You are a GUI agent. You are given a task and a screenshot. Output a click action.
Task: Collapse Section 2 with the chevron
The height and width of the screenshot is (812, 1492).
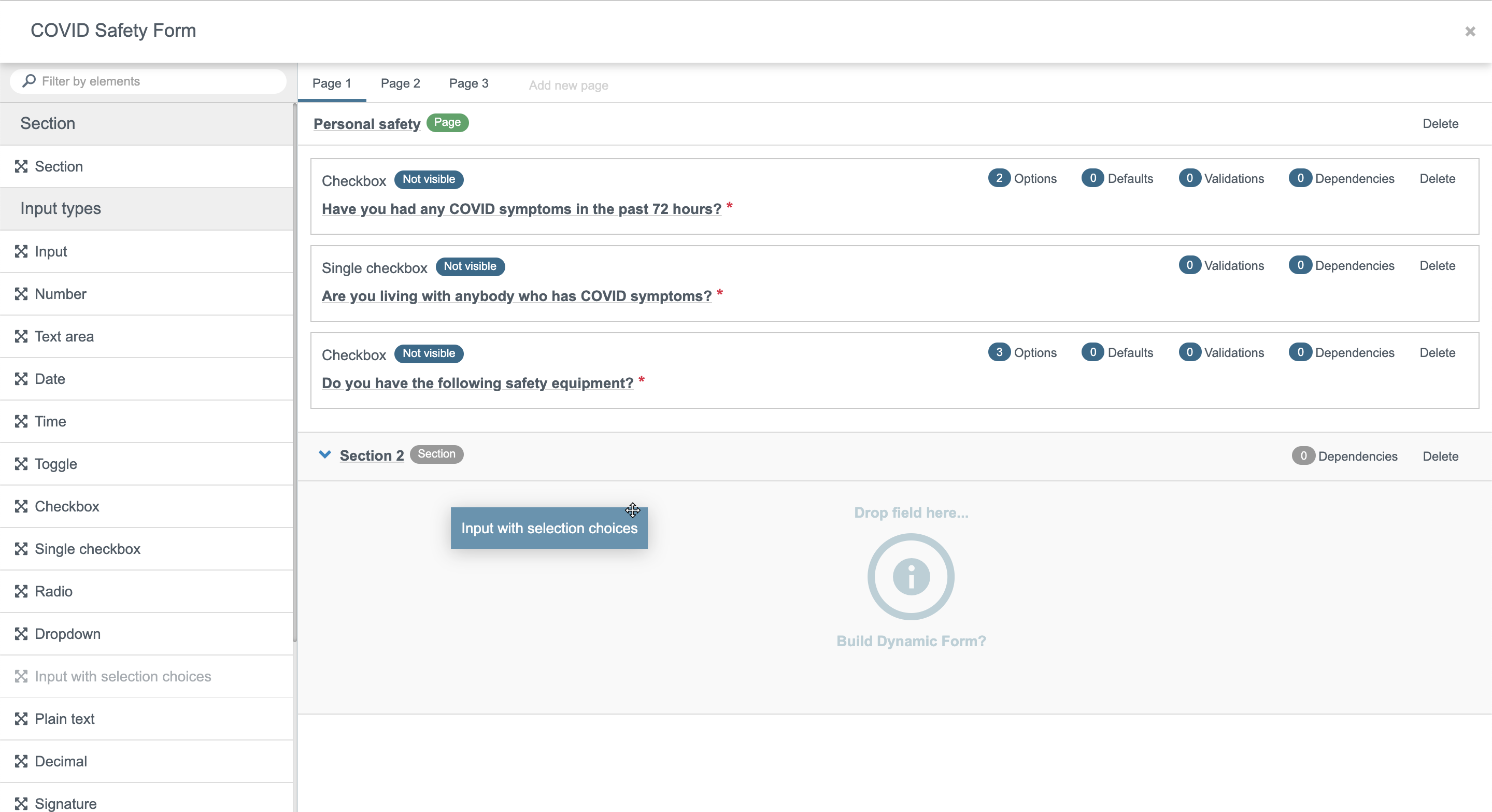(325, 454)
